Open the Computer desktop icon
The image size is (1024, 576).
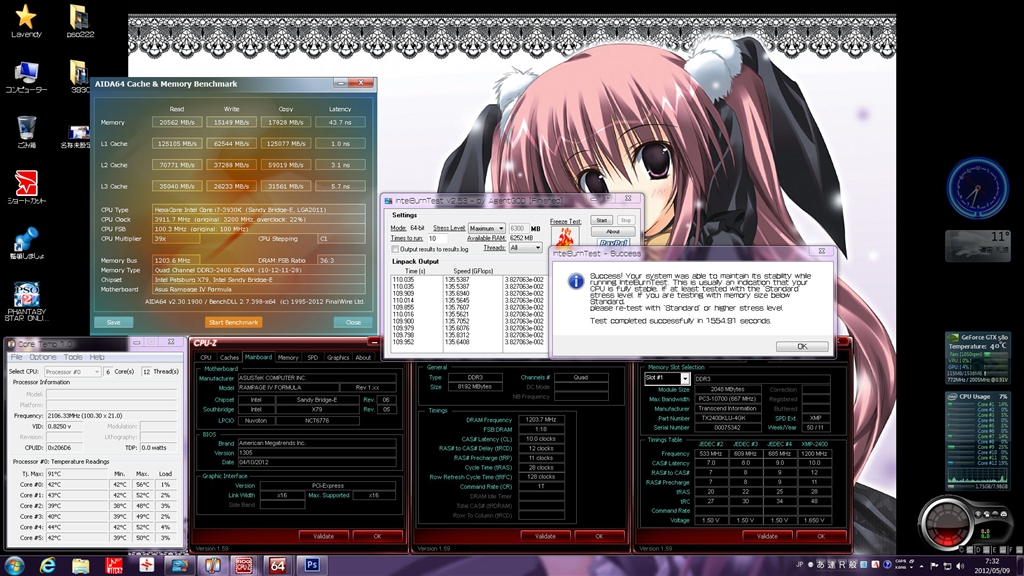pyautogui.click(x=26, y=77)
